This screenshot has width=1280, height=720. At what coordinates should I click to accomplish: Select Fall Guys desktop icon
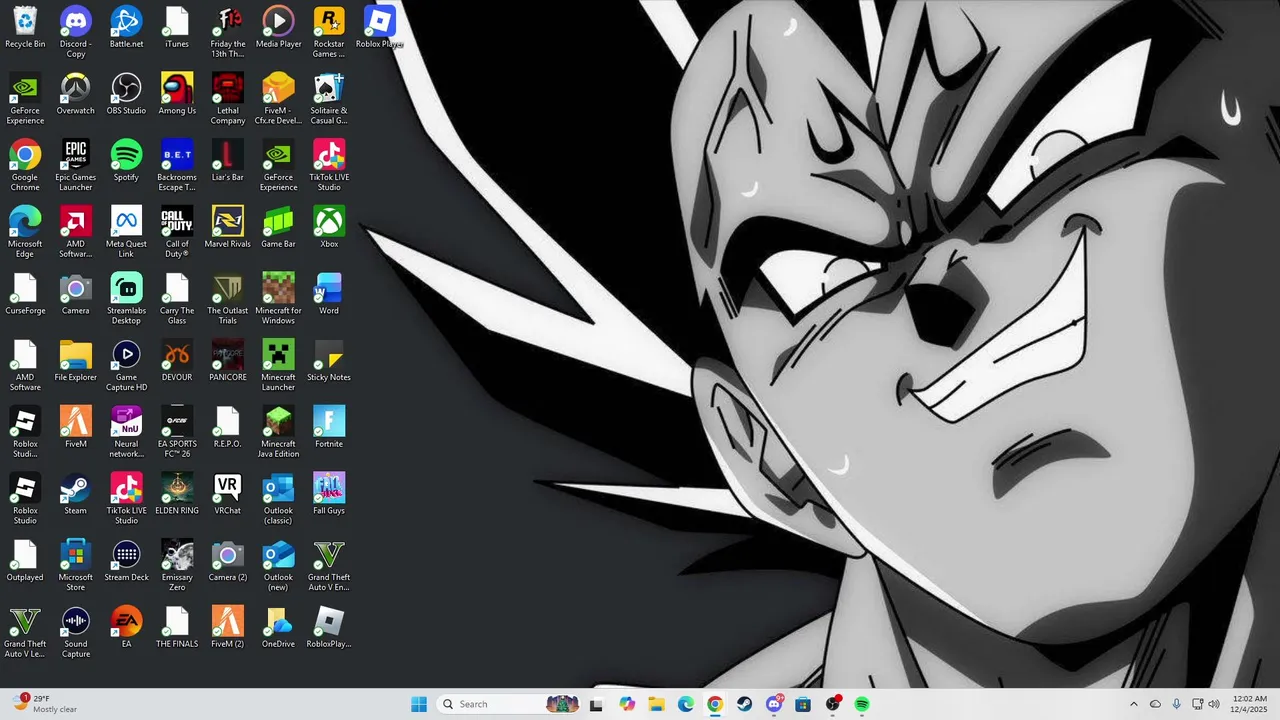(x=329, y=495)
